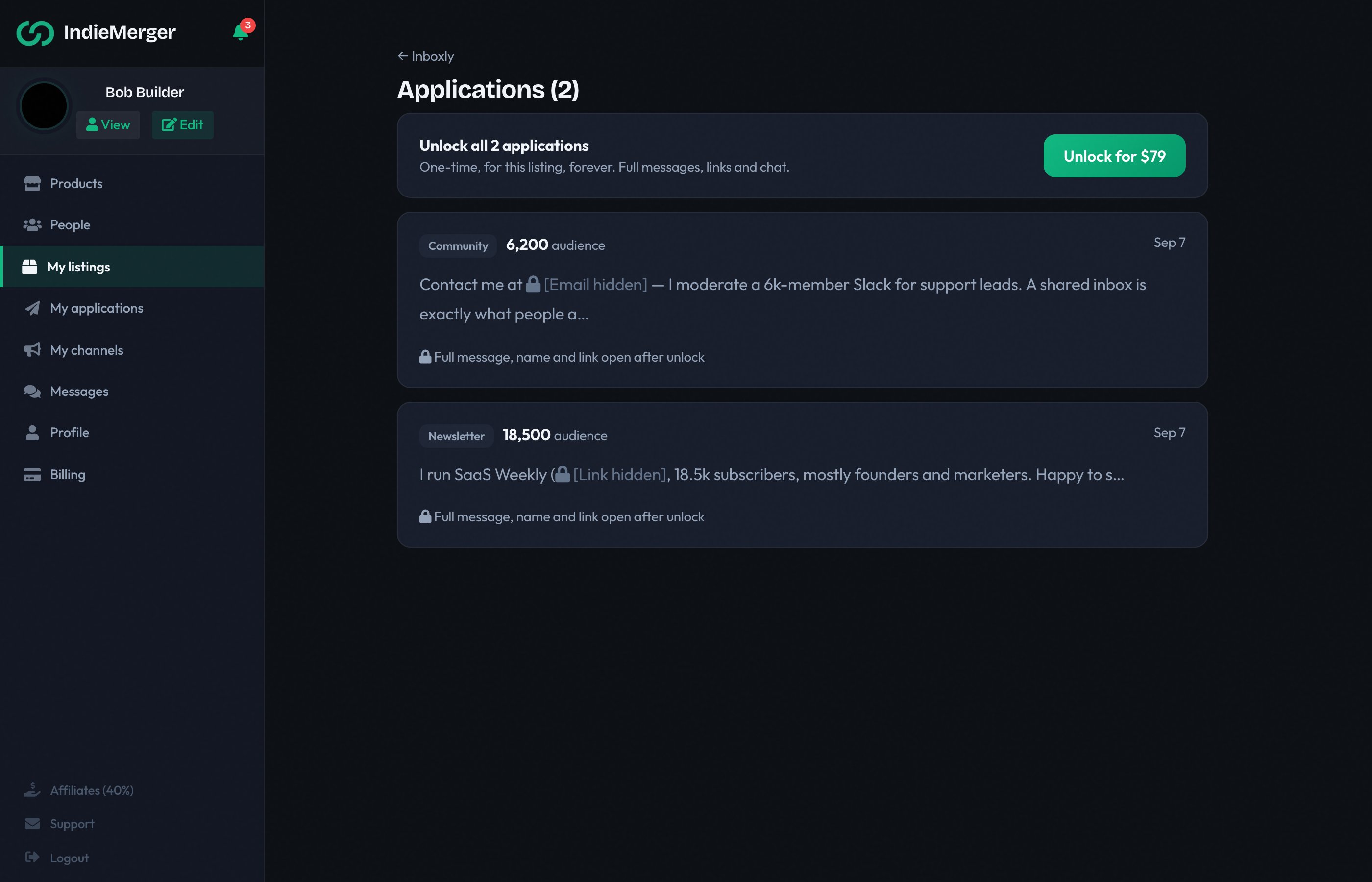1372x882 pixels.
Task: Open the Billing sidebar item
Action: pyautogui.click(x=132, y=475)
